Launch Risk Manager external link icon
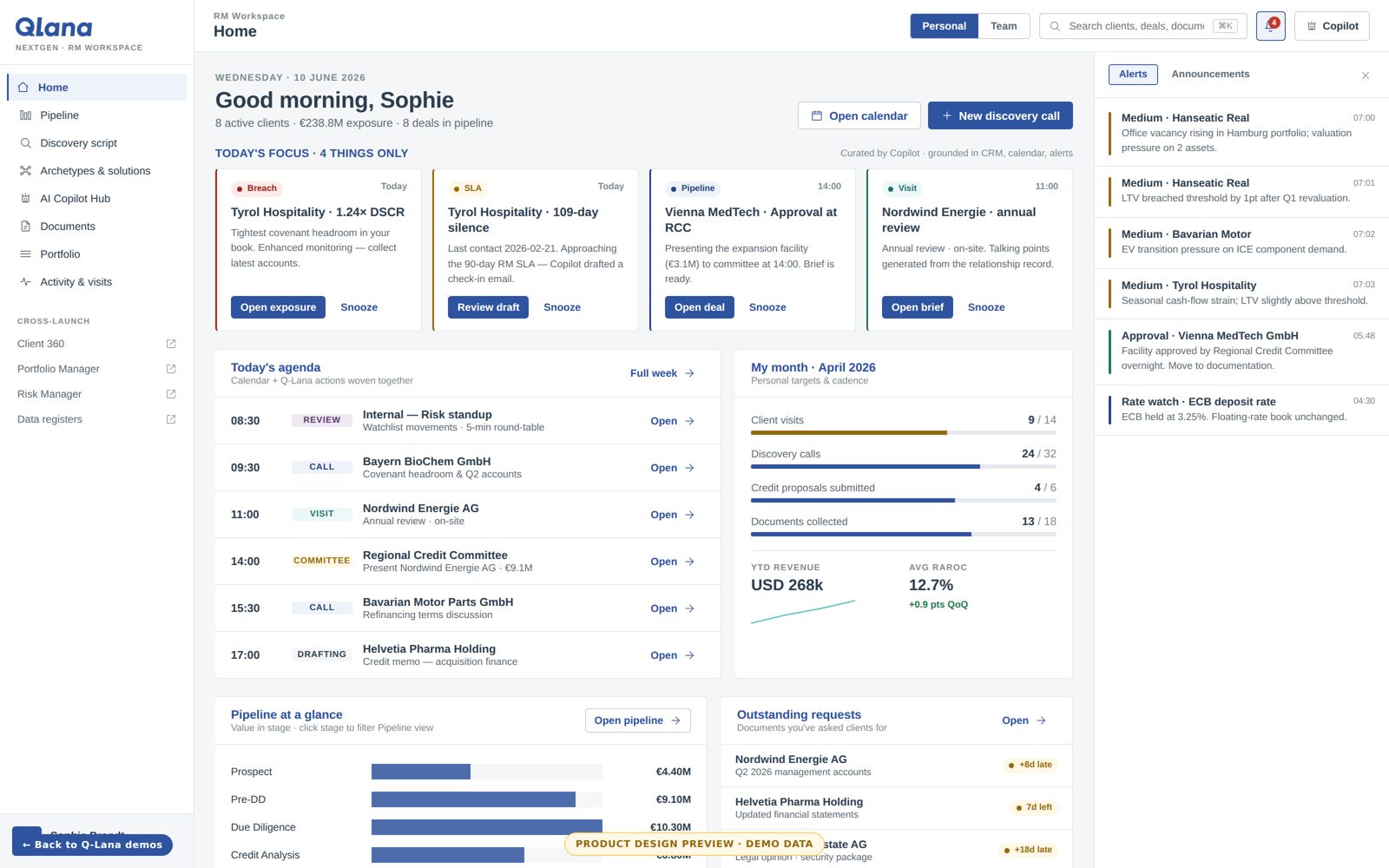The height and width of the screenshot is (868, 1389). click(171, 394)
